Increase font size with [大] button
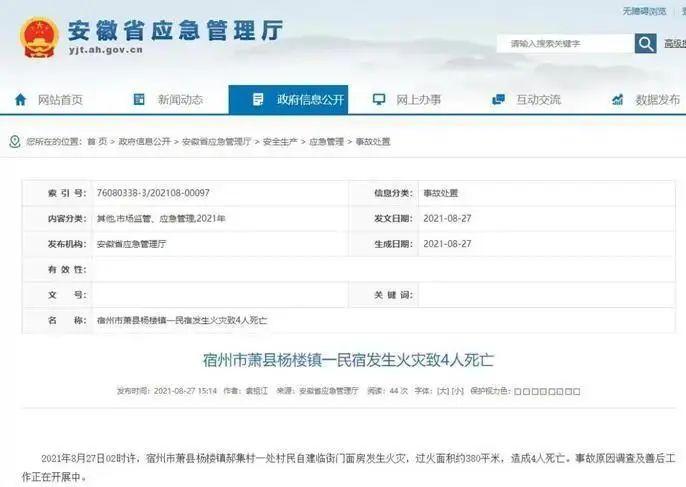Image resolution: width=686 pixels, height=487 pixels. (x=442, y=391)
